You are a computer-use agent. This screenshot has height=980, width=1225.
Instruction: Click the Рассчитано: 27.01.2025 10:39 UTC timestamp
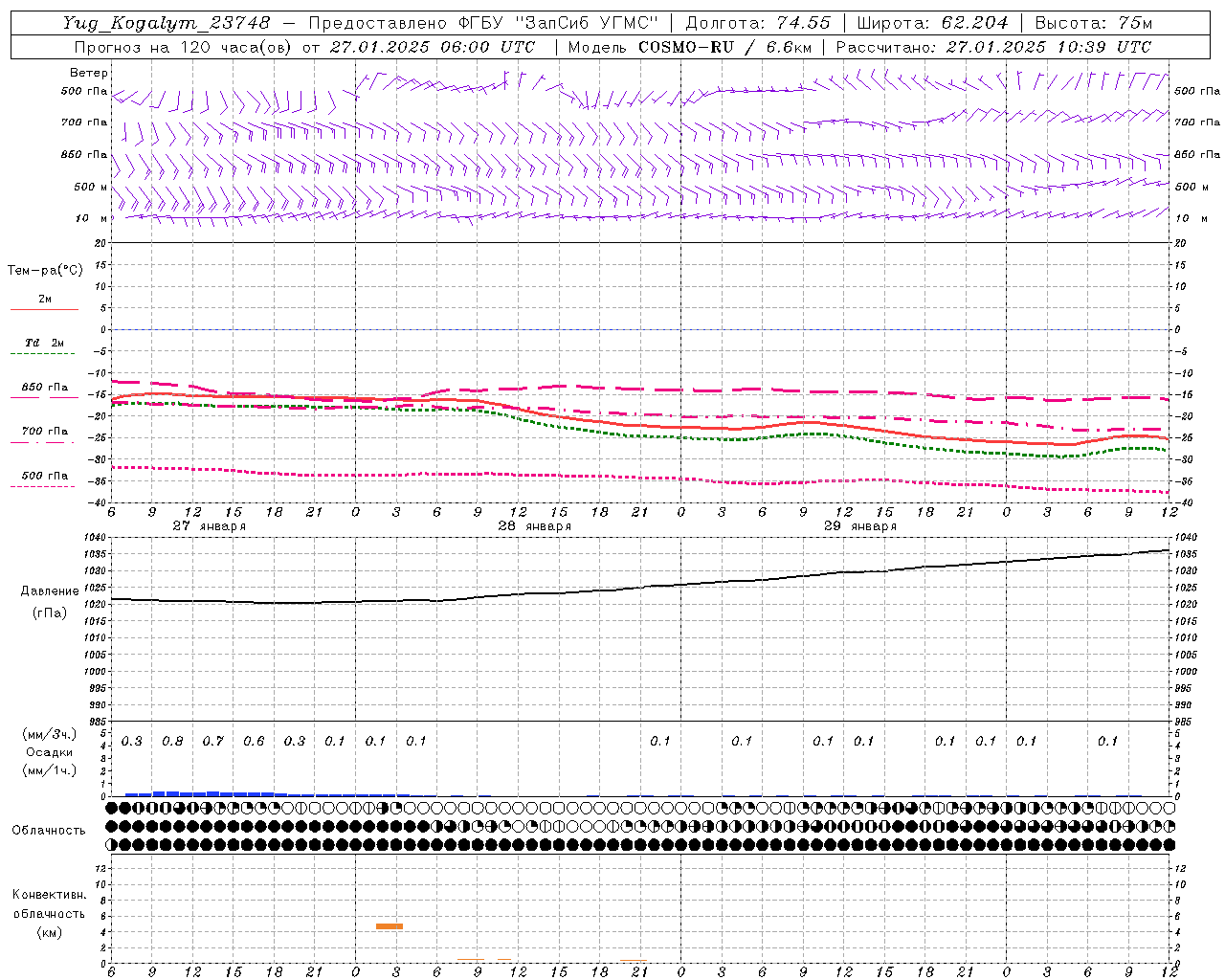point(993,47)
